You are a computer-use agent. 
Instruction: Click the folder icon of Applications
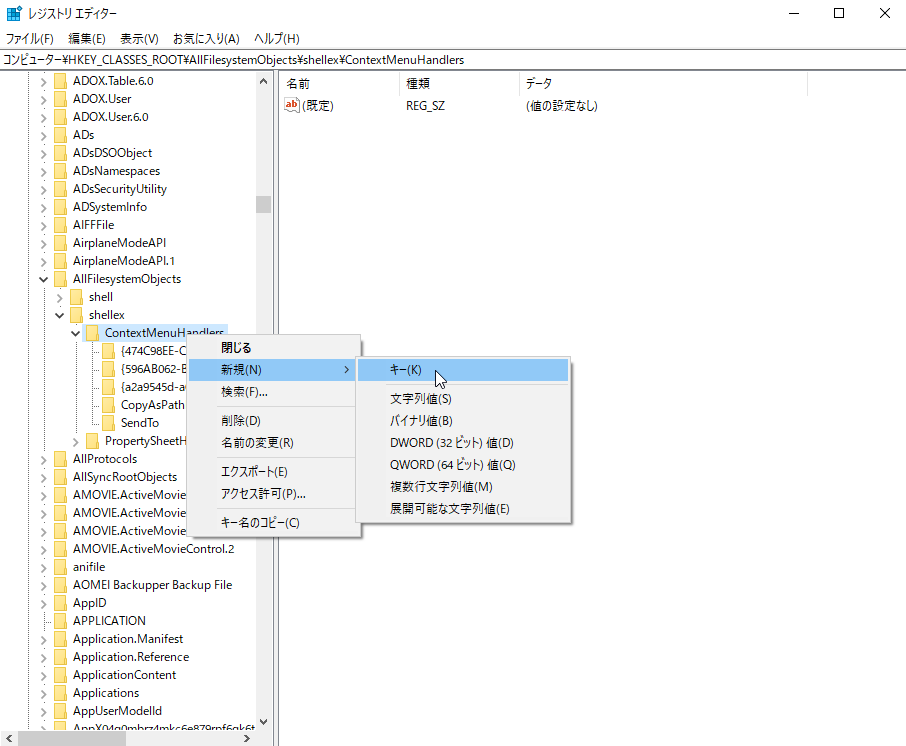(x=61, y=693)
